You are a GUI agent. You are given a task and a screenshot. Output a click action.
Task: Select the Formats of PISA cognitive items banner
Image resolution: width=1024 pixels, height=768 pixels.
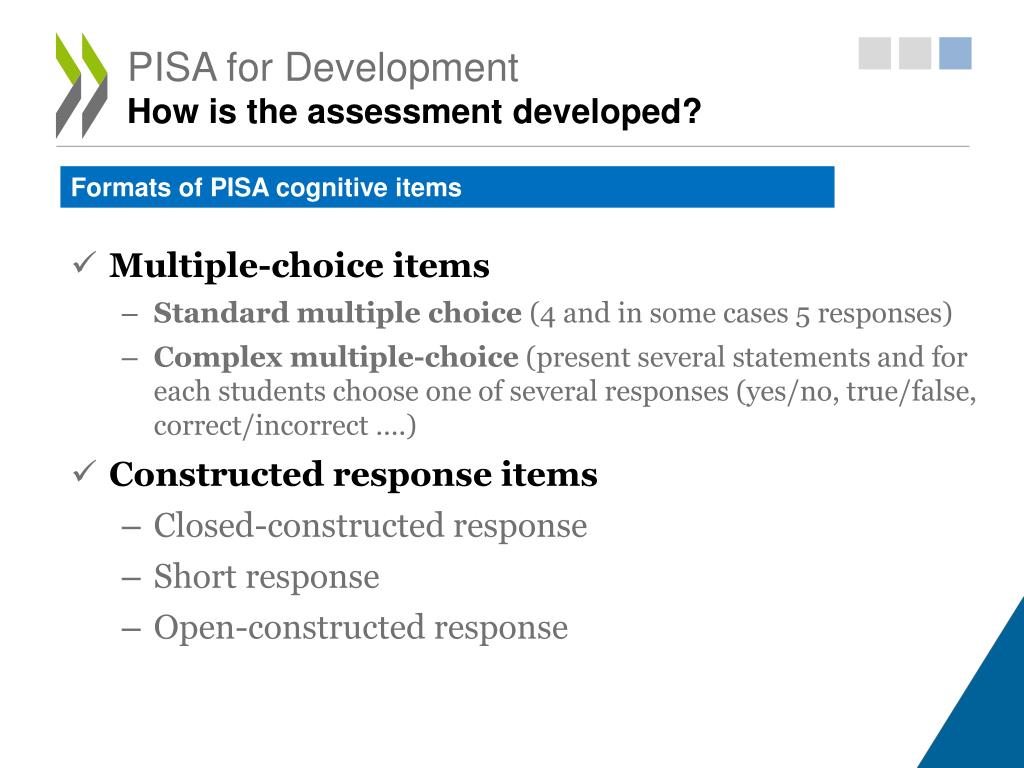pos(447,187)
